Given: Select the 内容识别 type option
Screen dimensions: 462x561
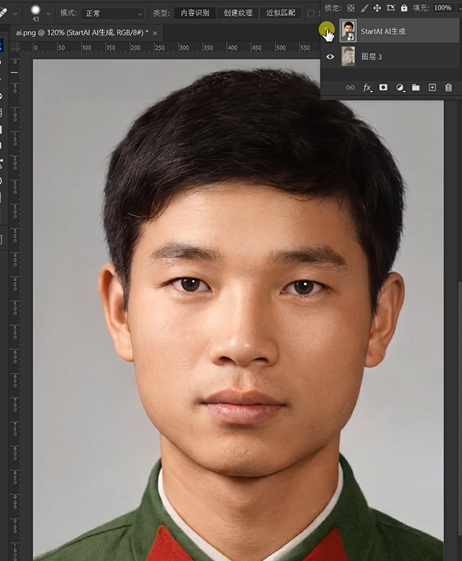Looking at the screenshot, I should (195, 13).
